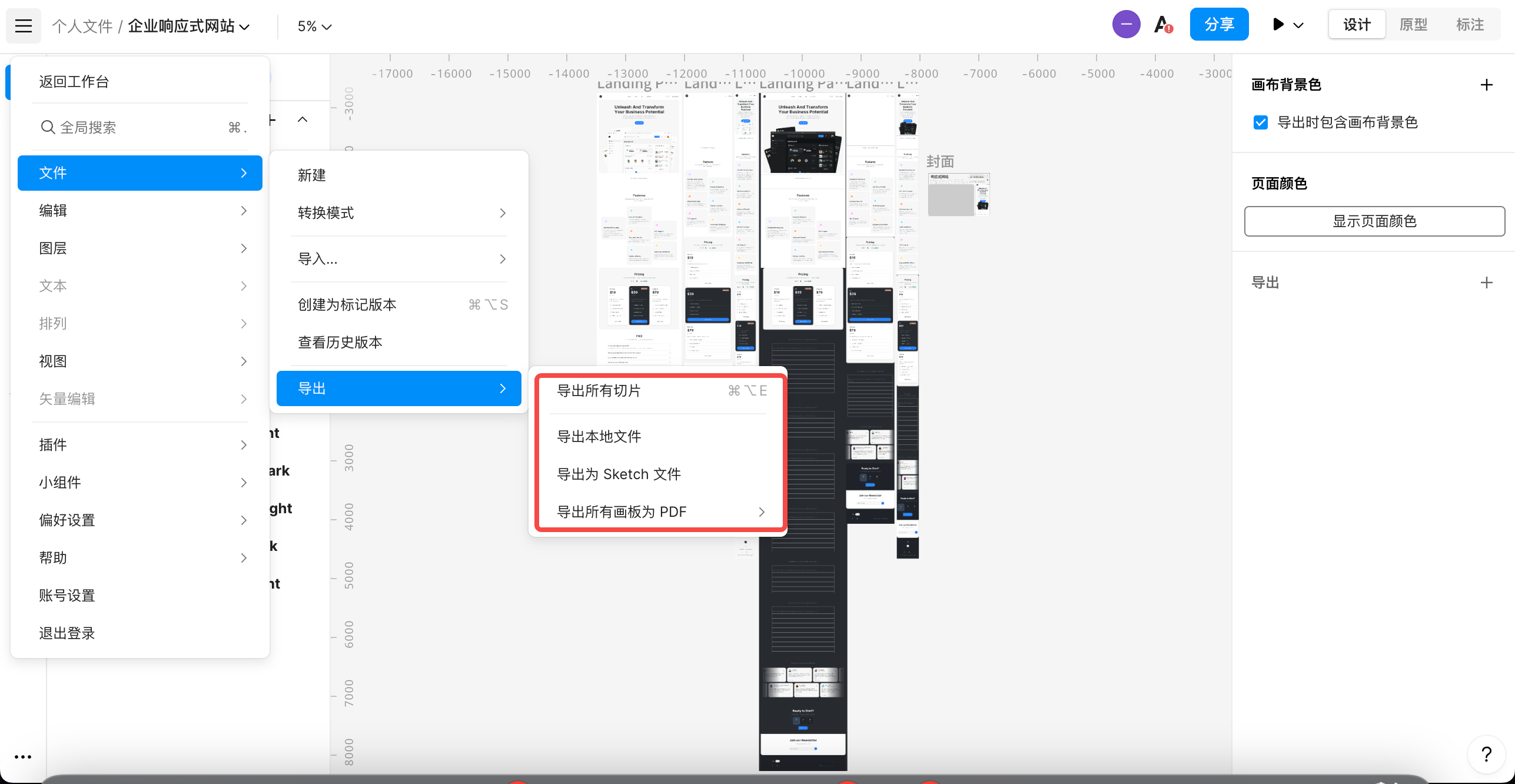Open the file name 企业响应式网站 dropdown
This screenshot has width=1515, height=784.
[188, 26]
